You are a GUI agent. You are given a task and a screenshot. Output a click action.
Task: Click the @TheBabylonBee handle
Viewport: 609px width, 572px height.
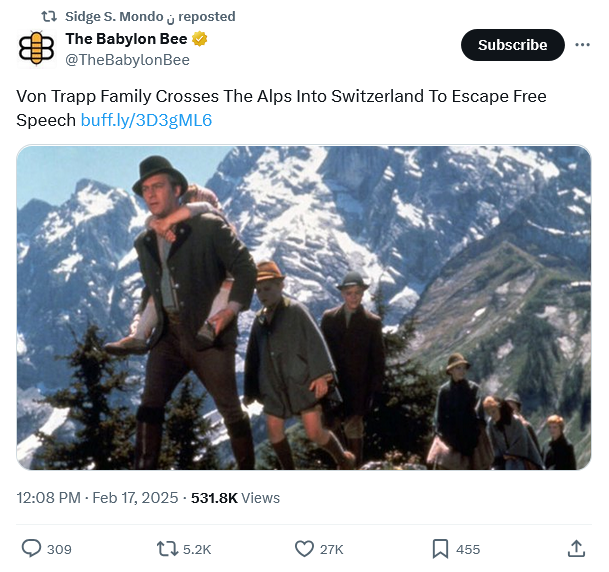tap(127, 59)
